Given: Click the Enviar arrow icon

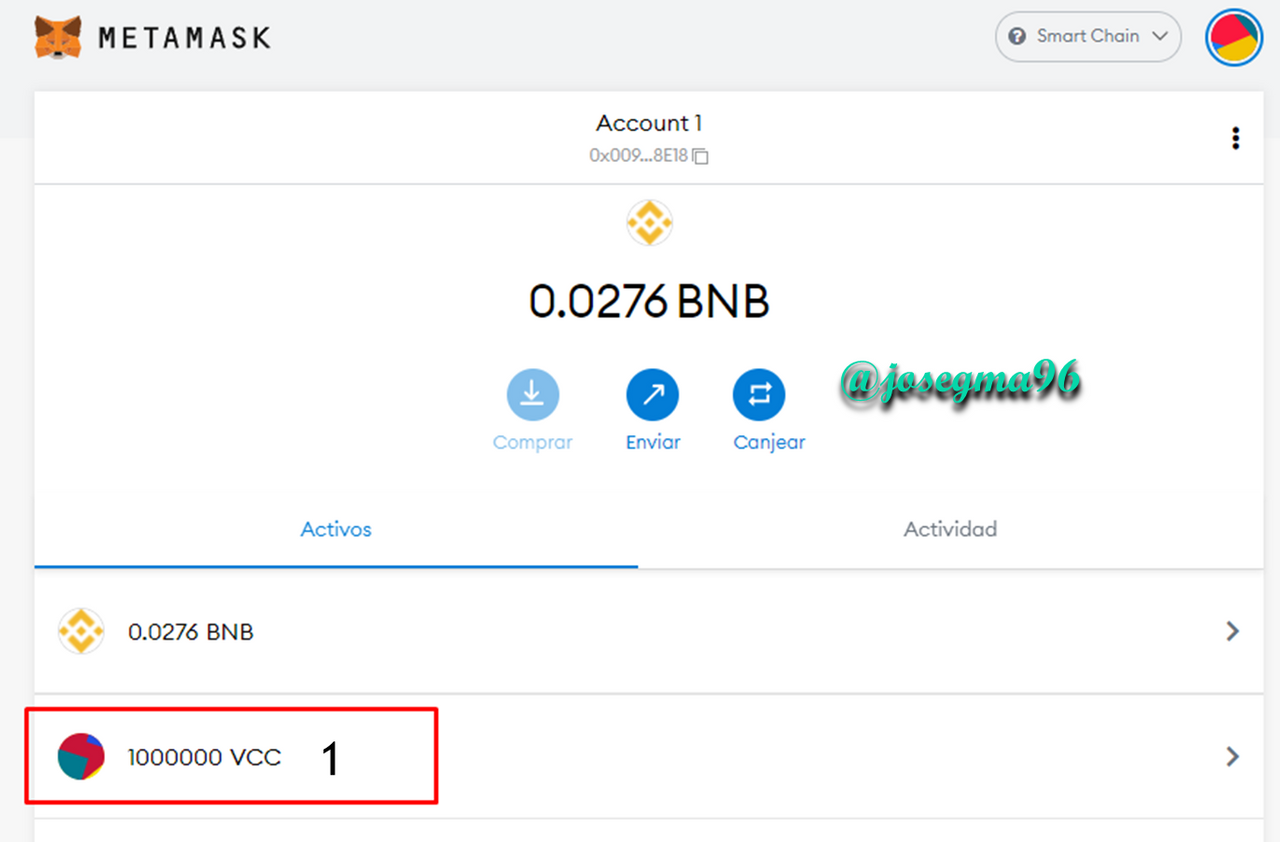Looking at the screenshot, I should coord(653,395).
